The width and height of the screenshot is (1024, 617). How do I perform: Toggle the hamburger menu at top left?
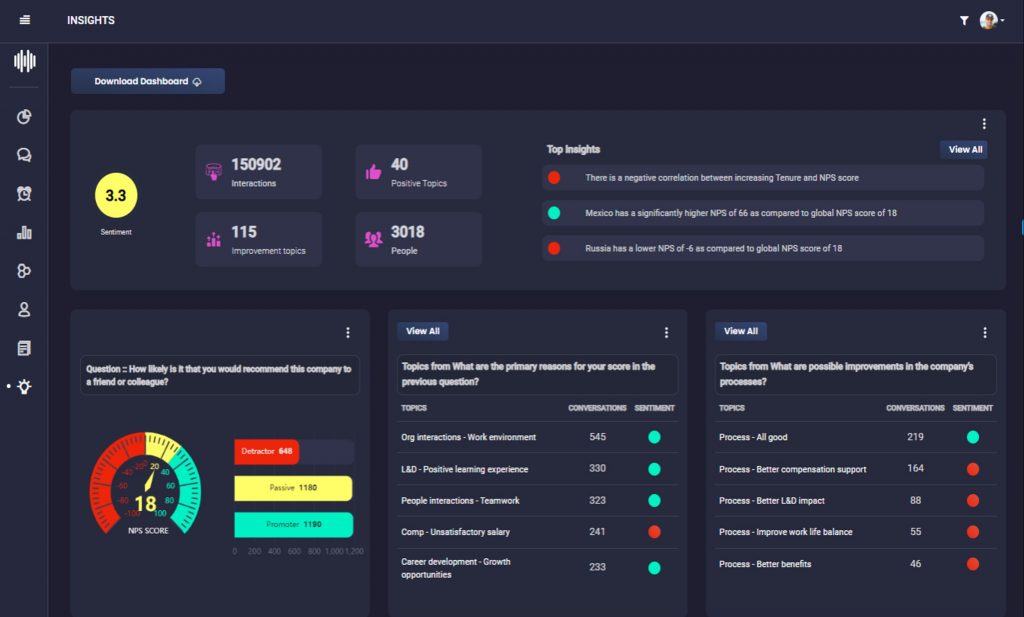click(x=25, y=20)
